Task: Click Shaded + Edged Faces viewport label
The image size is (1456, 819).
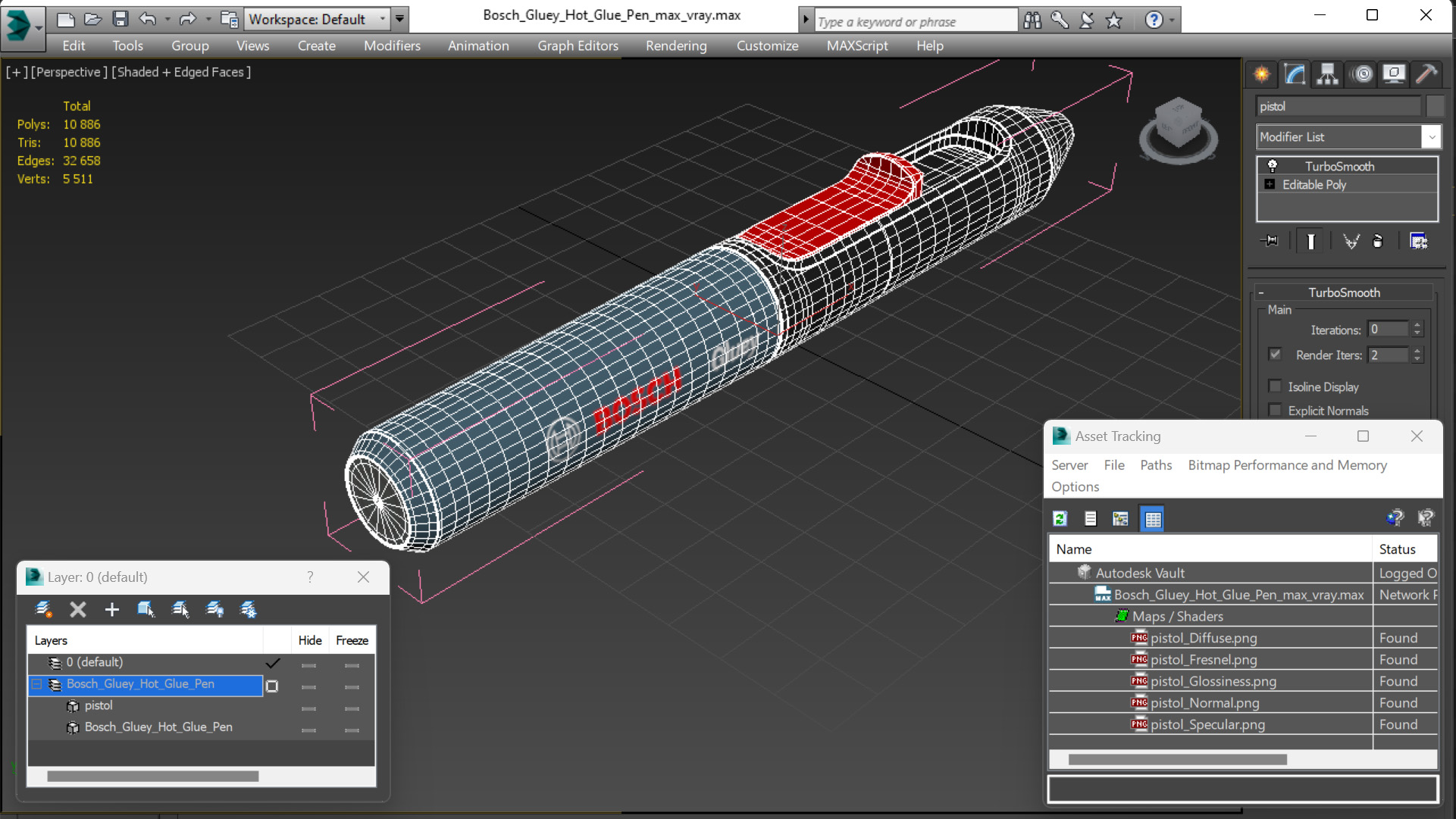Action: click(x=181, y=72)
